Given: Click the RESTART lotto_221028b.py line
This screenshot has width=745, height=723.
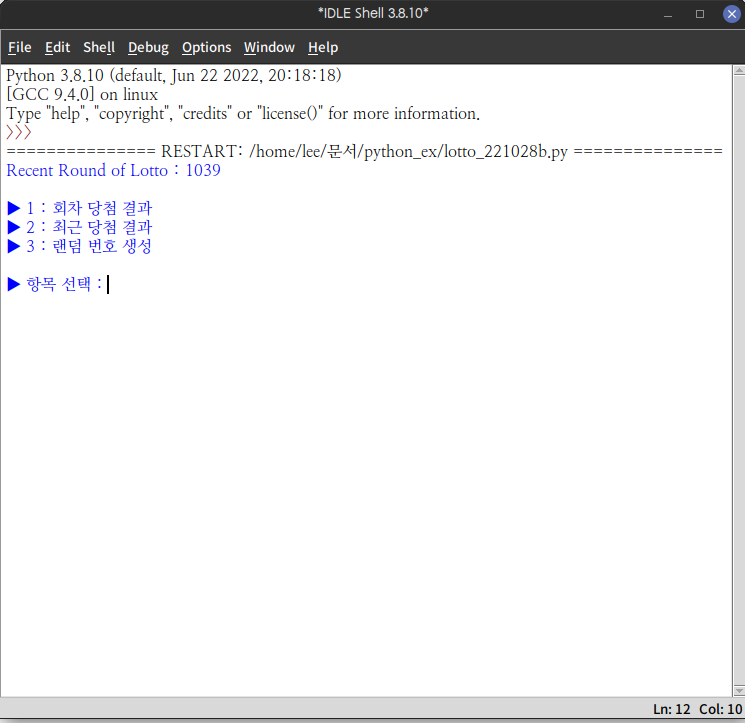Looking at the screenshot, I should 364,152.
